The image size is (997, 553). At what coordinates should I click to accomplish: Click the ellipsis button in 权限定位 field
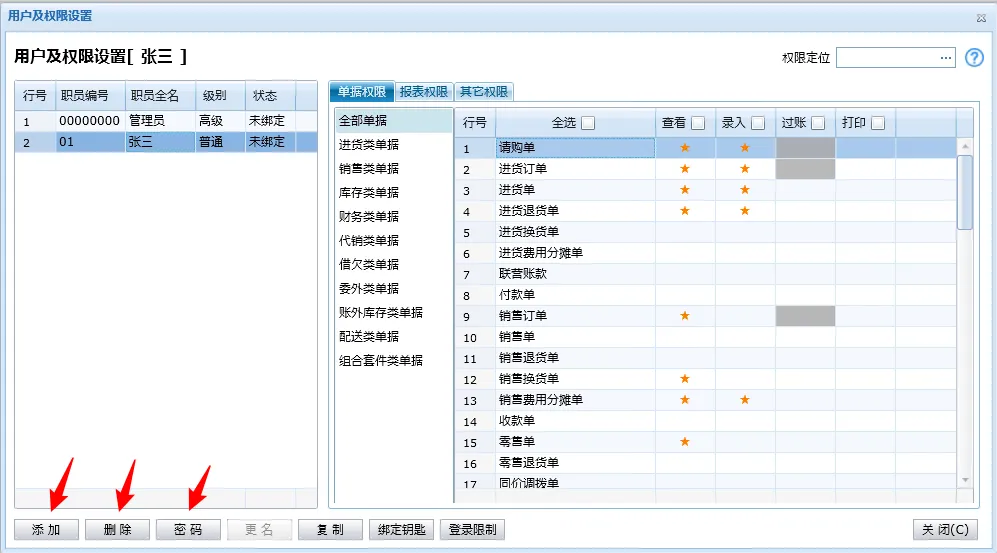pyautogui.click(x=946, y=58)
